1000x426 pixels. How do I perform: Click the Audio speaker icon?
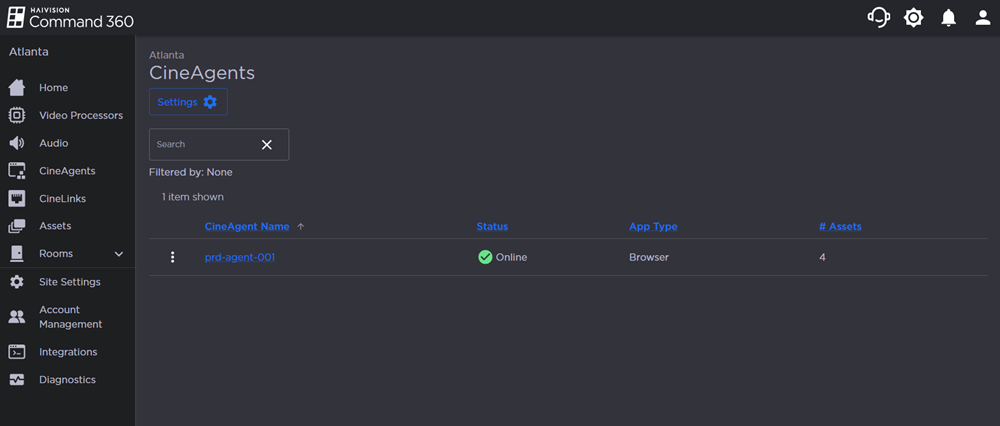[17, 144]
